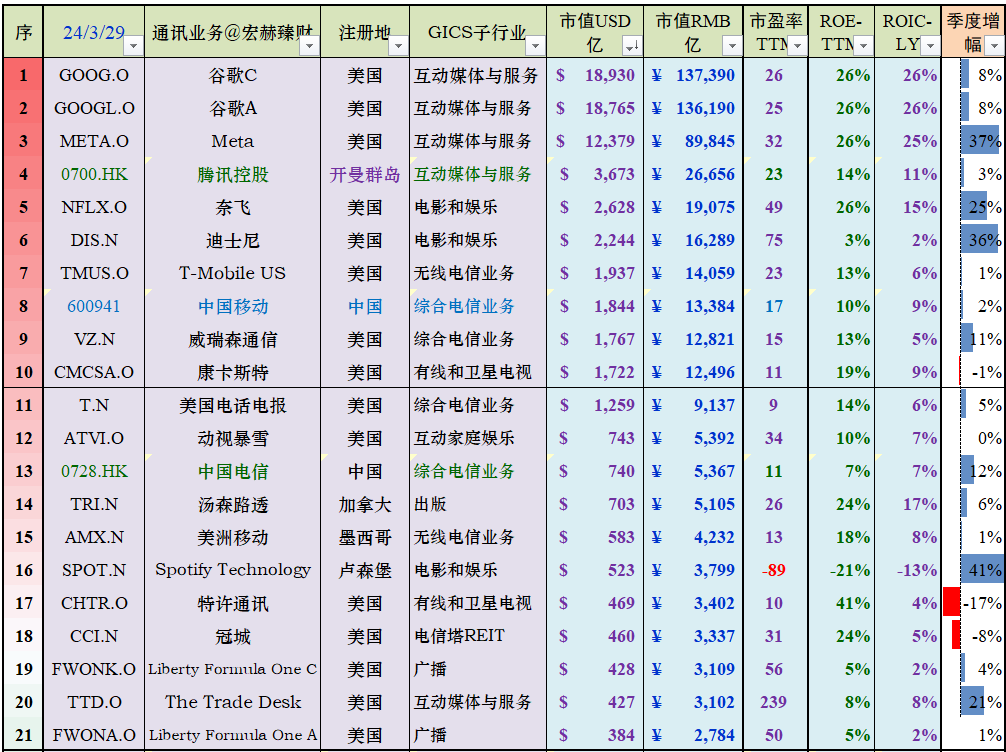Select ROE cell showing 41%
This screenshot has width=1006, height=752.
[x=841, y=603]
